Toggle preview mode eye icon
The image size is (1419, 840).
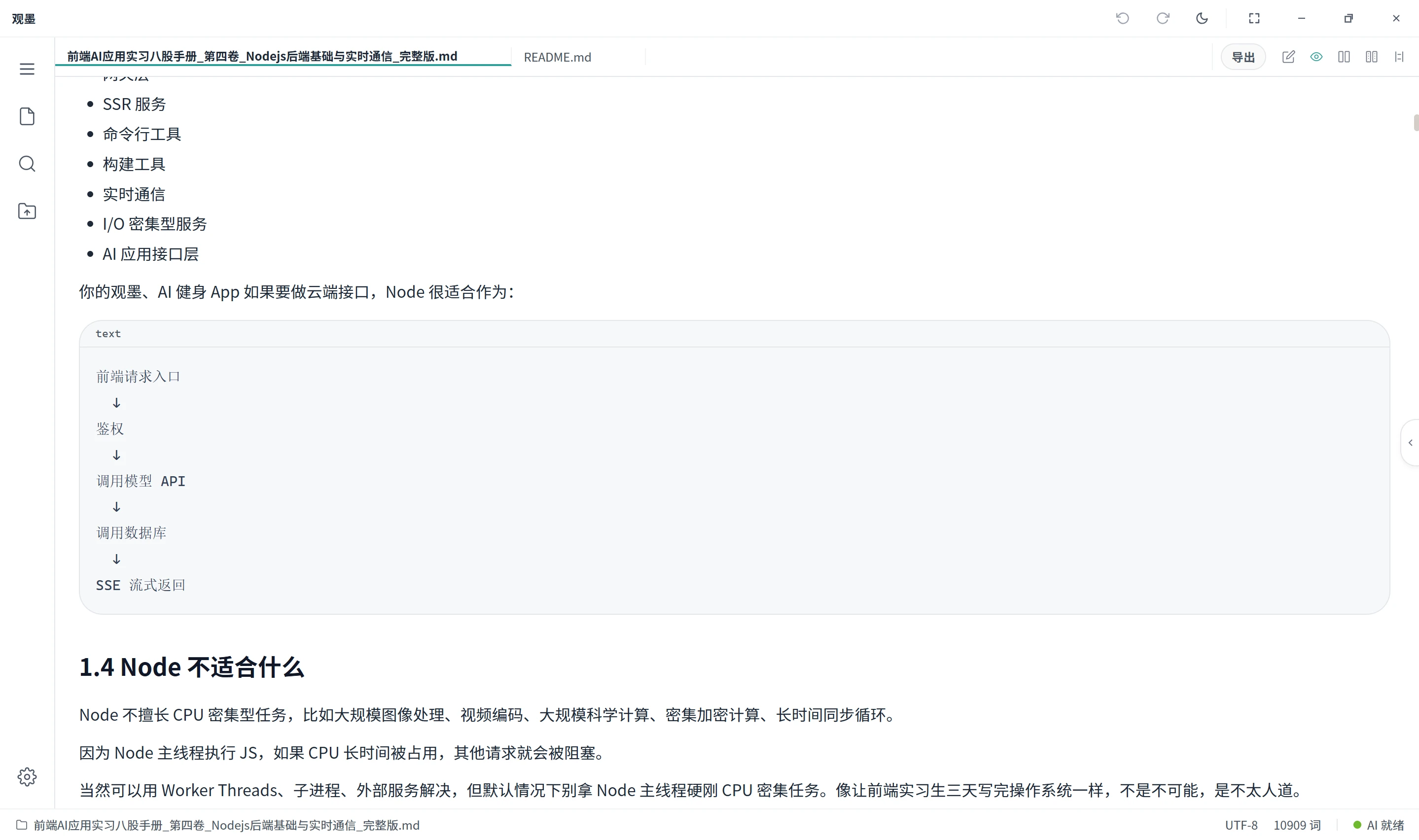1316,57
